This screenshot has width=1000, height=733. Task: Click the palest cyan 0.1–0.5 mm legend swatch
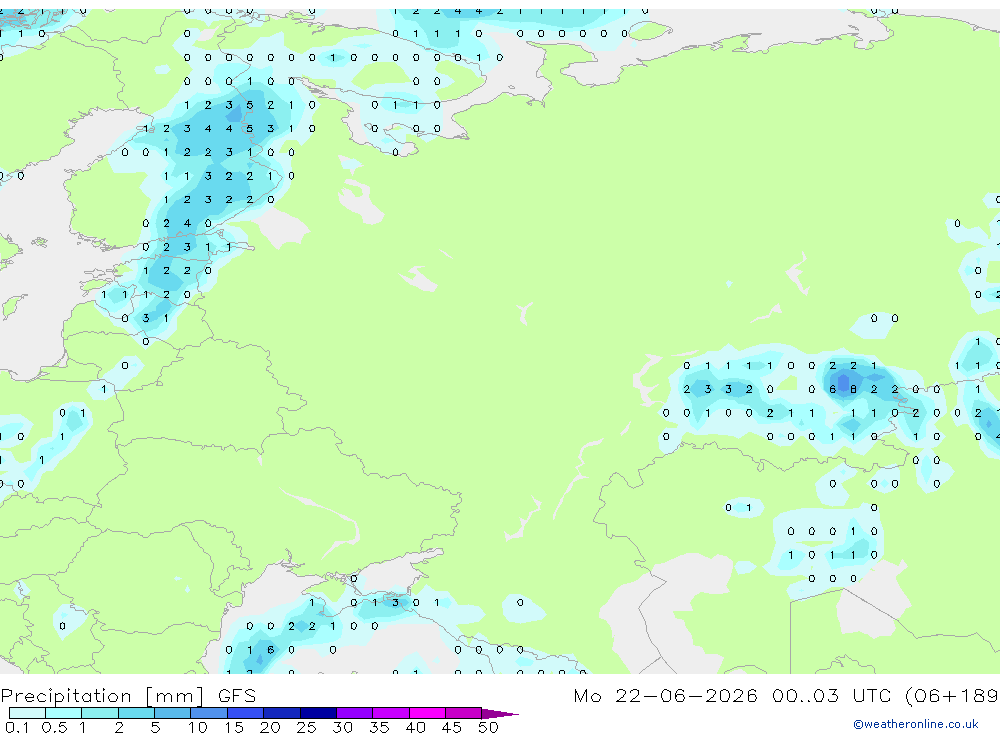(27, 713)
